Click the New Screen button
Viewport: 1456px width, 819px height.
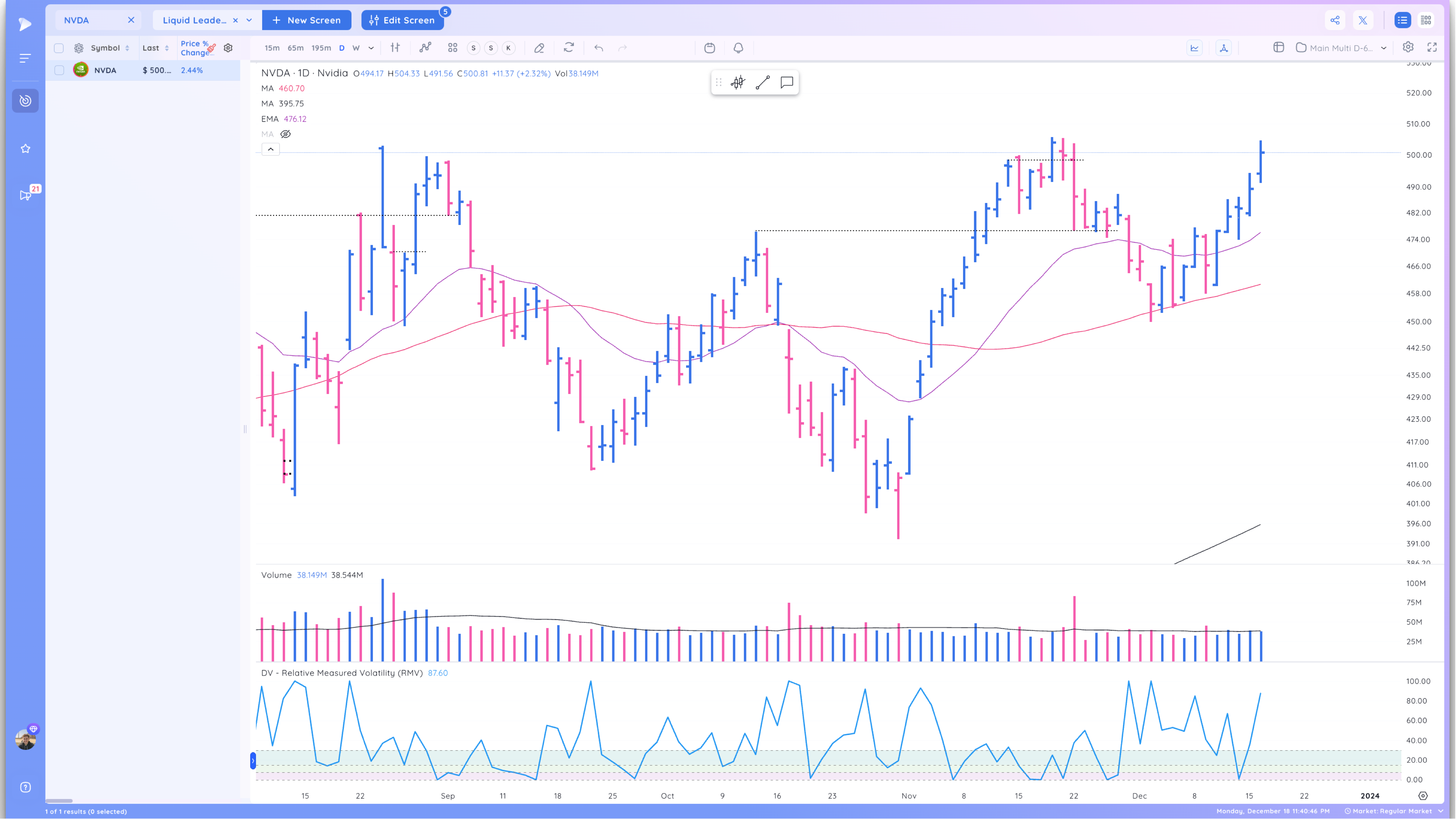tap(307, 20)
